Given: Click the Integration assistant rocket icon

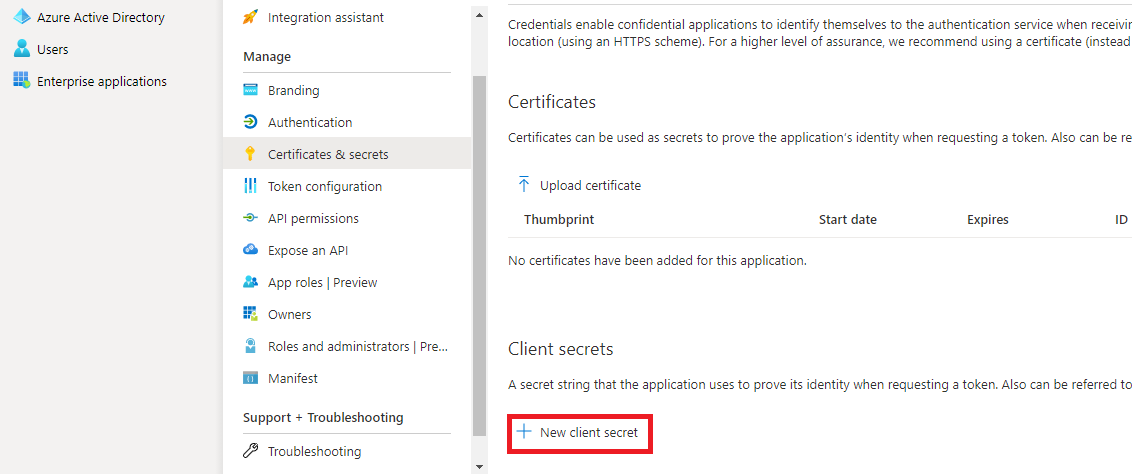Looking at the screenshot, I should coord(251,17).
